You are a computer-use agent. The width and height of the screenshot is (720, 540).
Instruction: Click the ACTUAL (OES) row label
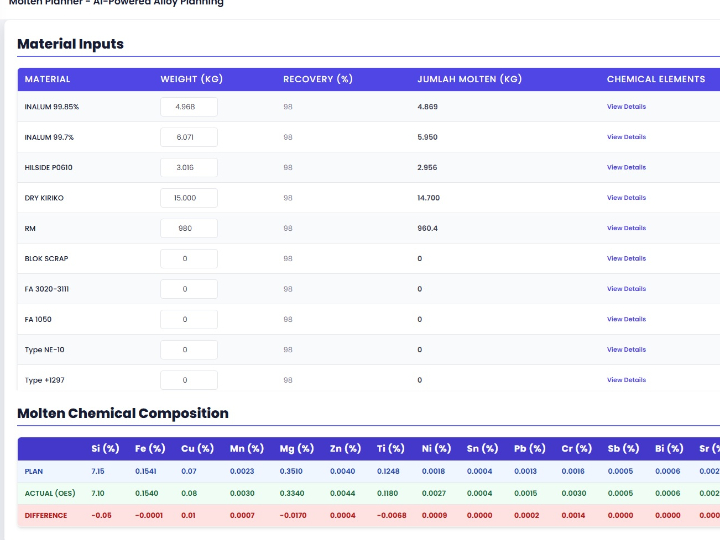coord(50,493)
